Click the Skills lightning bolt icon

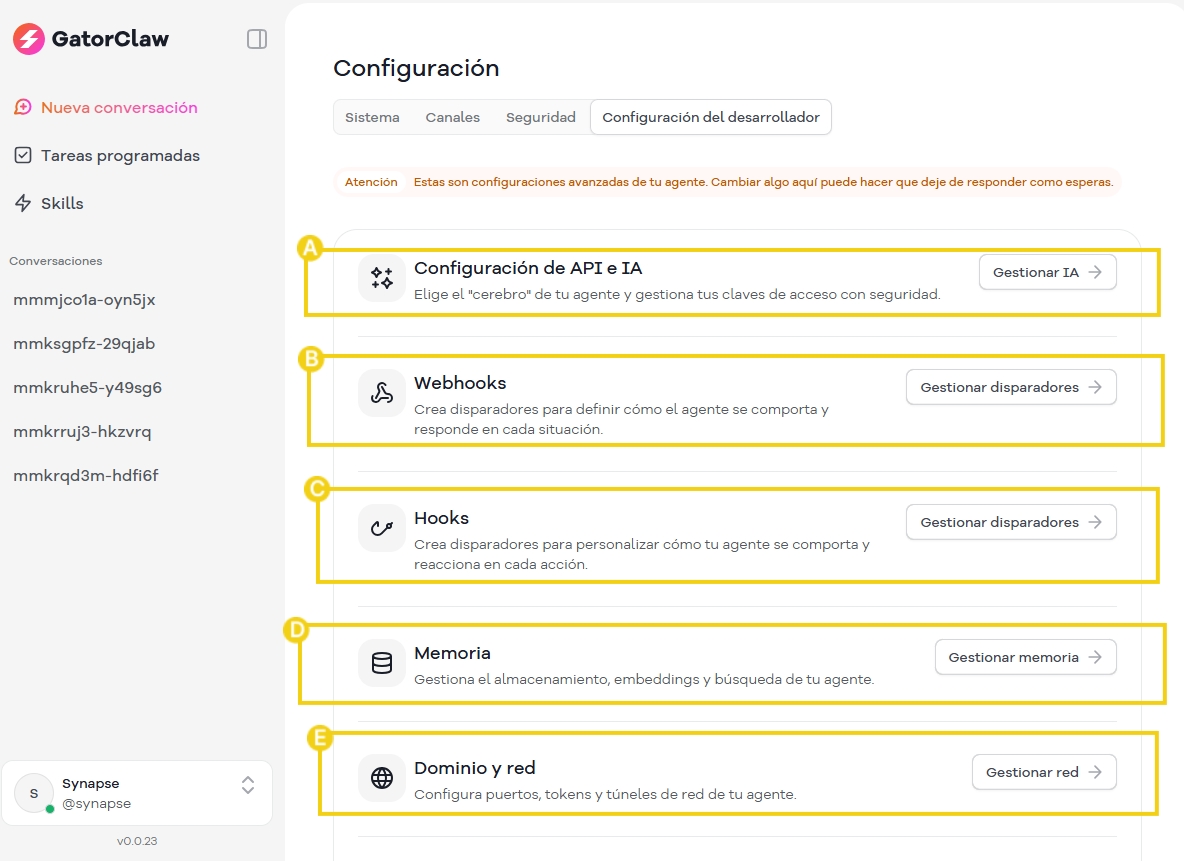(22, 203)
